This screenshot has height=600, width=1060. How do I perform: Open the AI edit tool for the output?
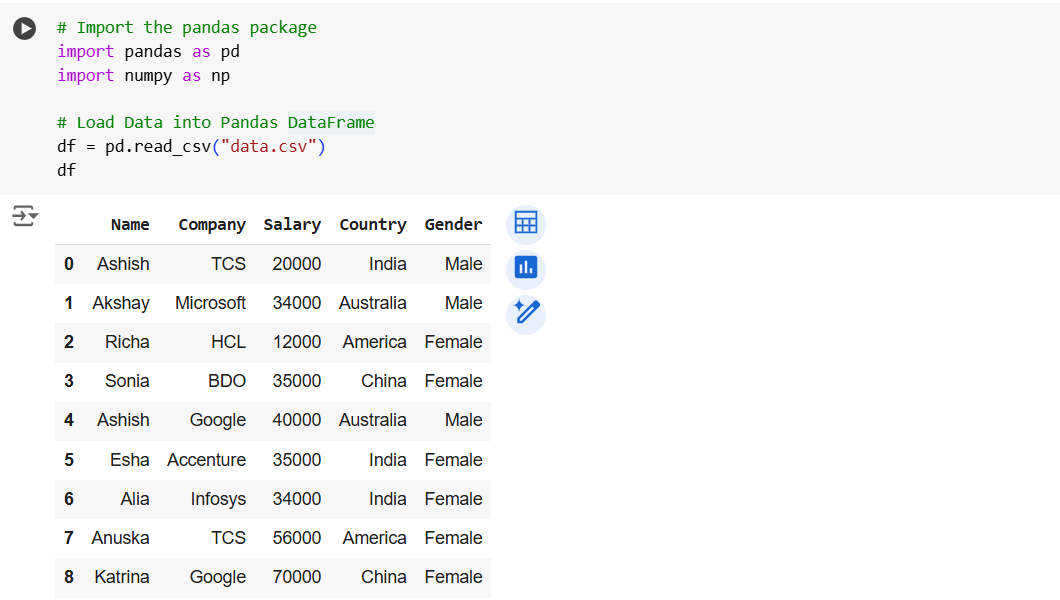(x=525, y=313)
